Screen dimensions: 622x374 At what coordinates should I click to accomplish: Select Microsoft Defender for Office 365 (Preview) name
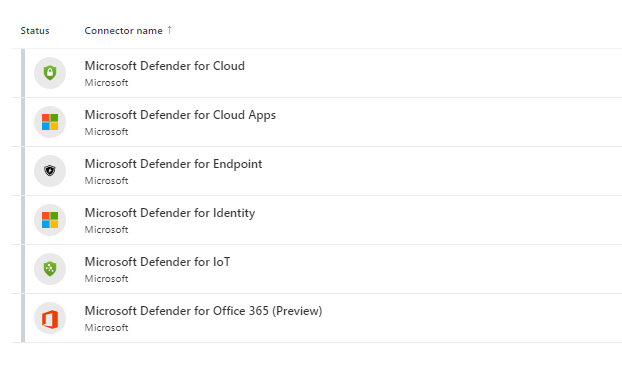coord(203,311)
